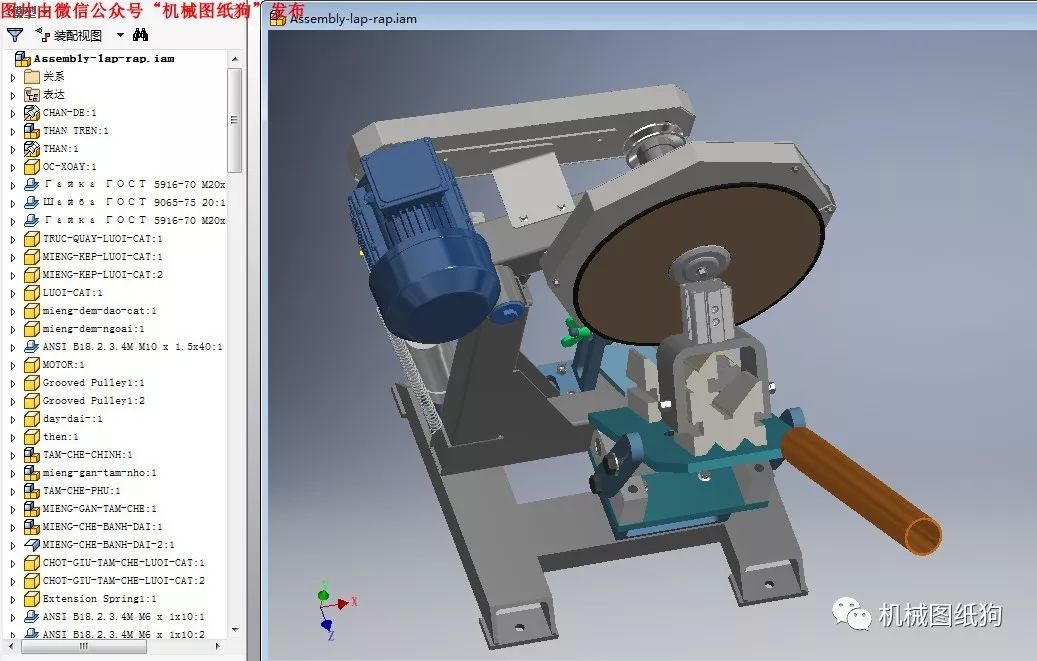The image size is (1037, 661).
Task: Select ANSI B18.2.3.4M M6 x 1x10:2
Action: (x=124, y=634)
